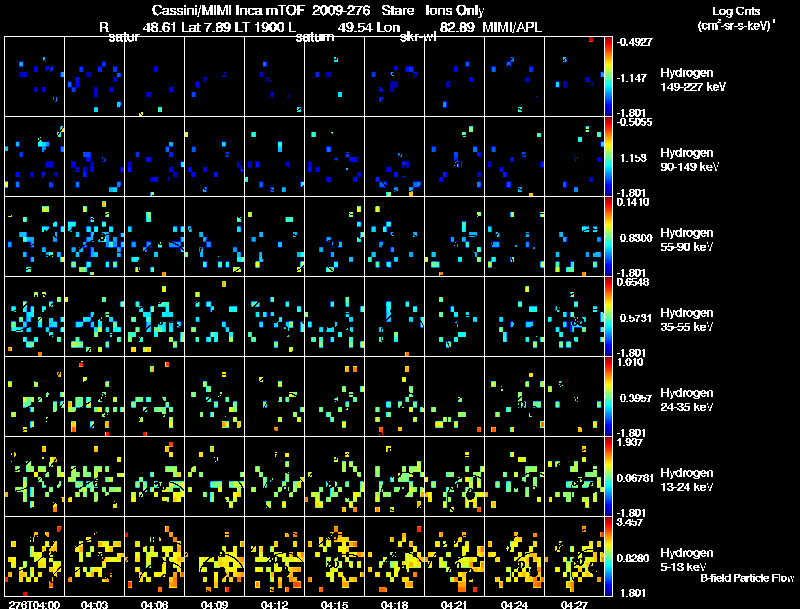Click the Hydrogen 13-24 keV color bar

point(608,477)
